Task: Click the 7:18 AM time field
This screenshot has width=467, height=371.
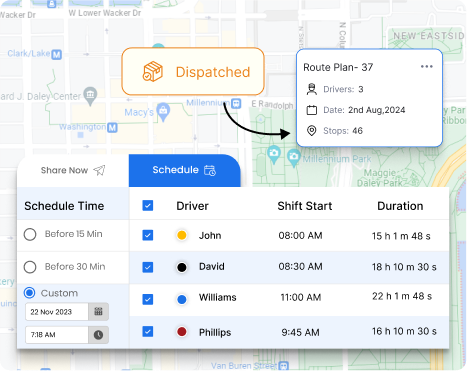Action: [x=57, y=335]
